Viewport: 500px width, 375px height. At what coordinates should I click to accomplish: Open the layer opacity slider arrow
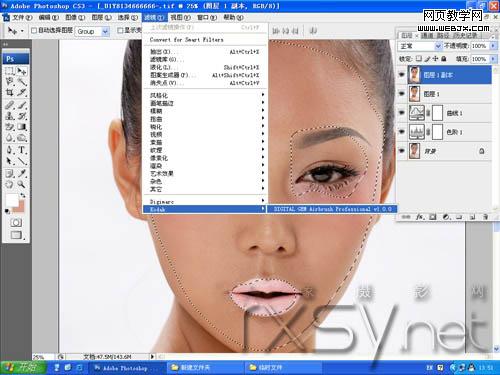(x=493, y=46)
